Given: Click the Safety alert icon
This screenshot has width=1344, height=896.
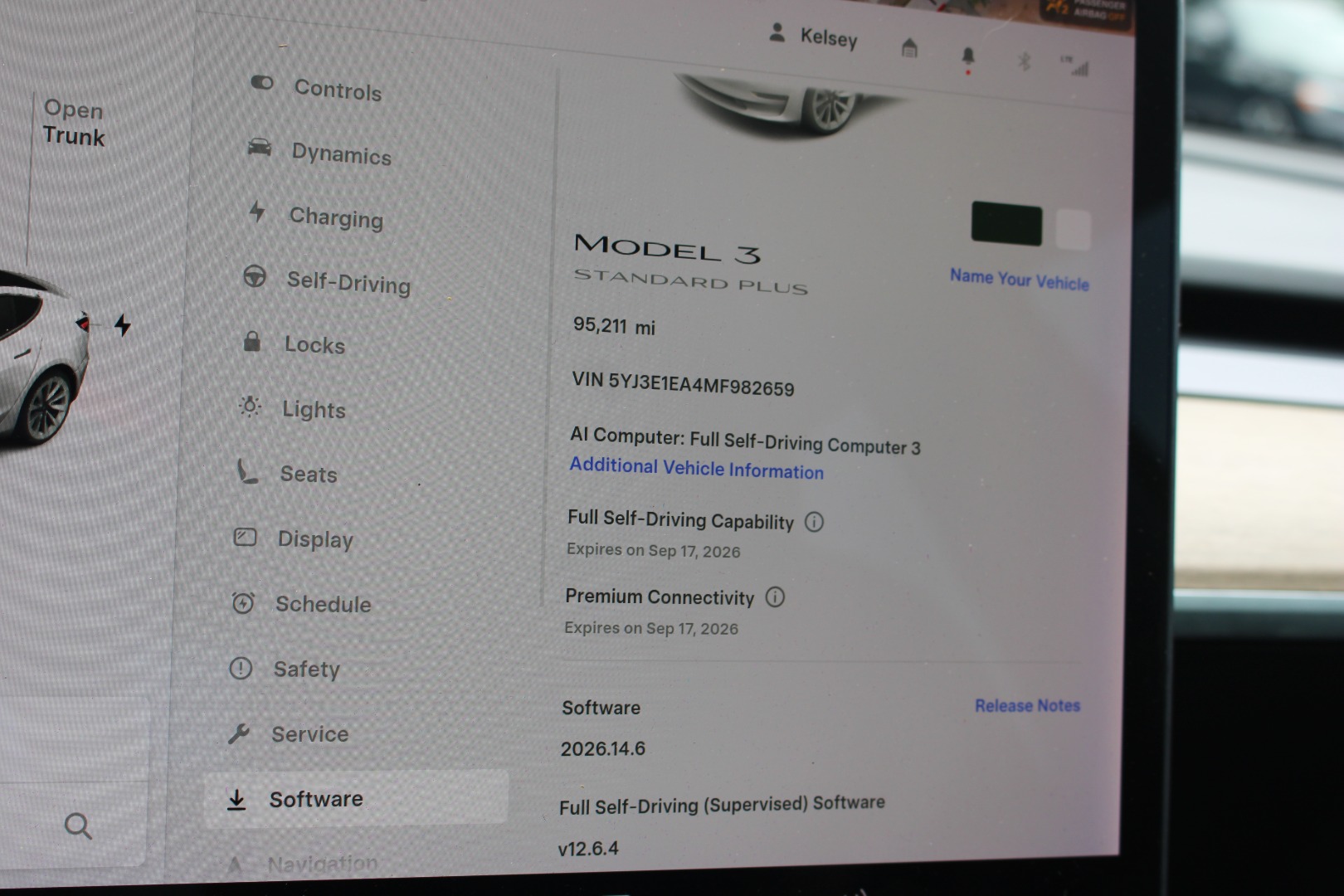Looking at the screenshot, I should coord(241,668).
